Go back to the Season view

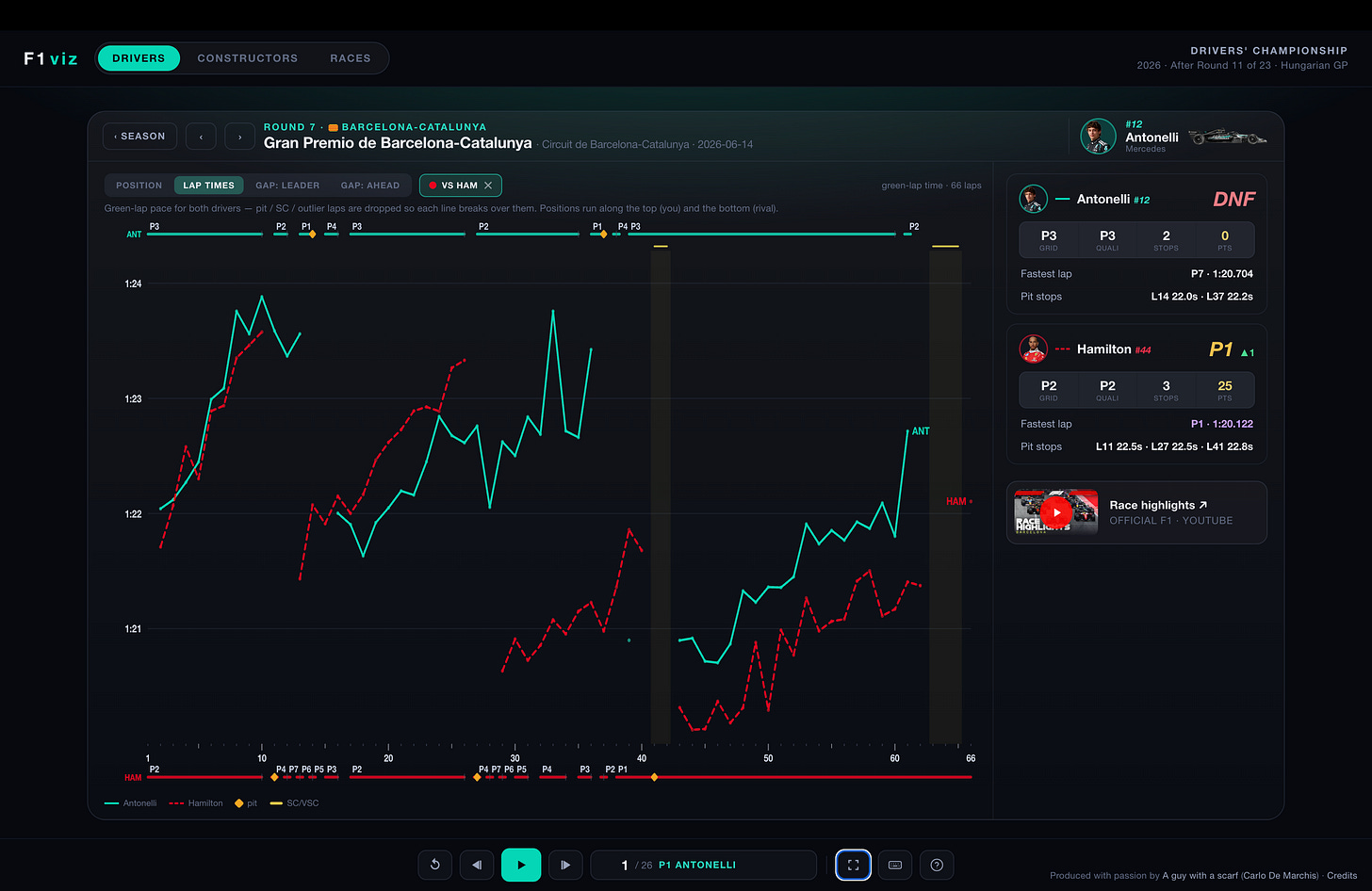(139, 137)
